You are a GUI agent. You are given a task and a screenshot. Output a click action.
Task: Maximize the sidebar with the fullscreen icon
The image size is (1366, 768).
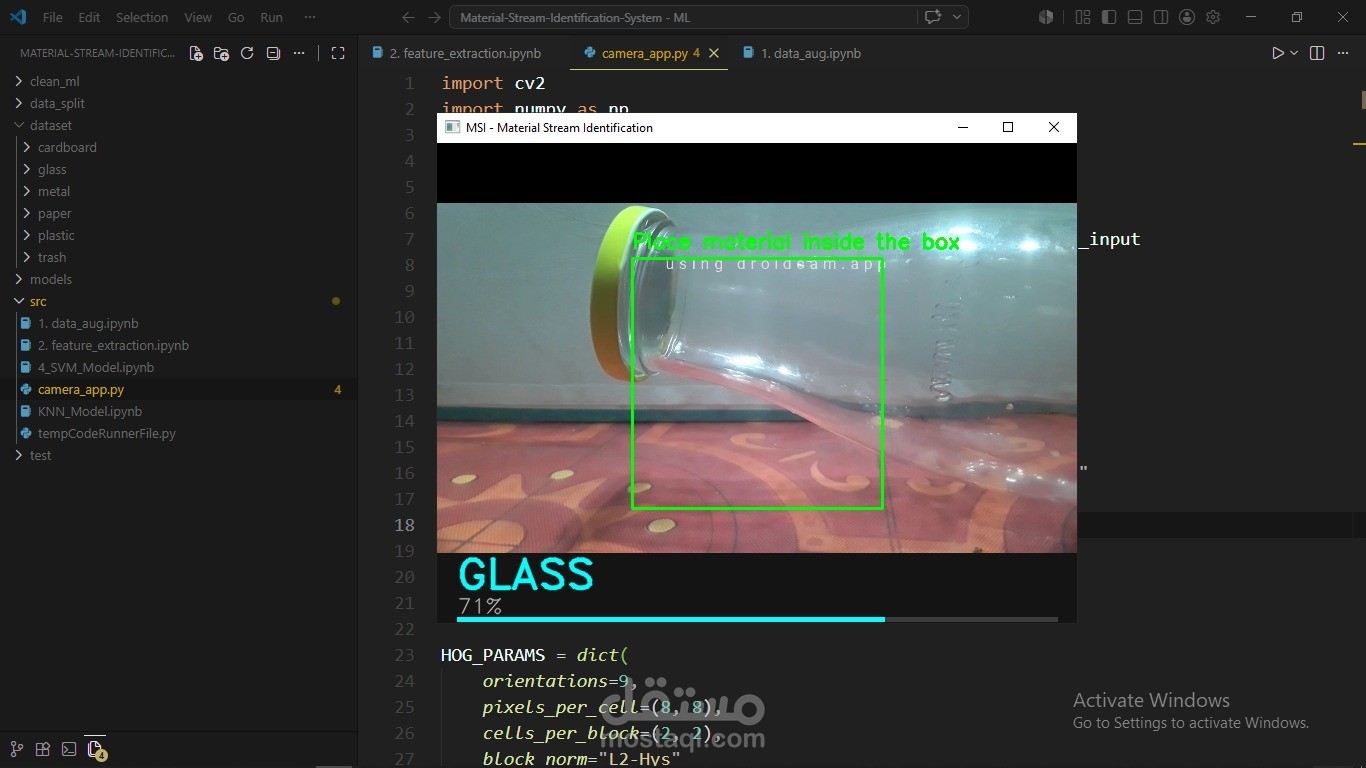point(338,54)
